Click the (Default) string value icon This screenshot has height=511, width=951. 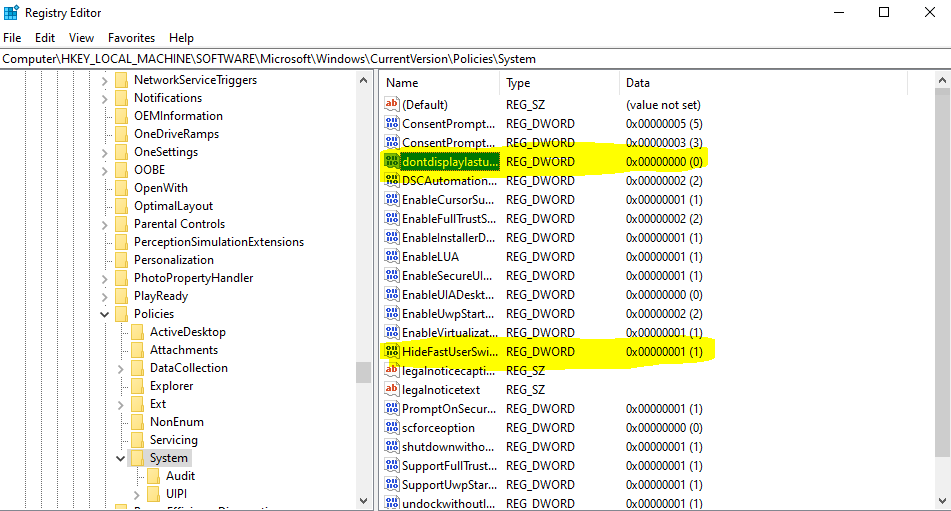pyautogui.click(x=392, y=104)
